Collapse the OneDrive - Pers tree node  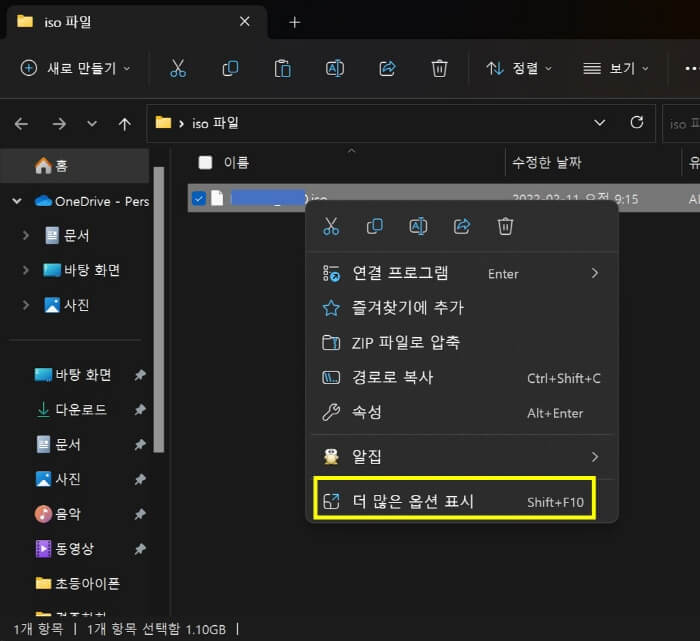[17, 201]
